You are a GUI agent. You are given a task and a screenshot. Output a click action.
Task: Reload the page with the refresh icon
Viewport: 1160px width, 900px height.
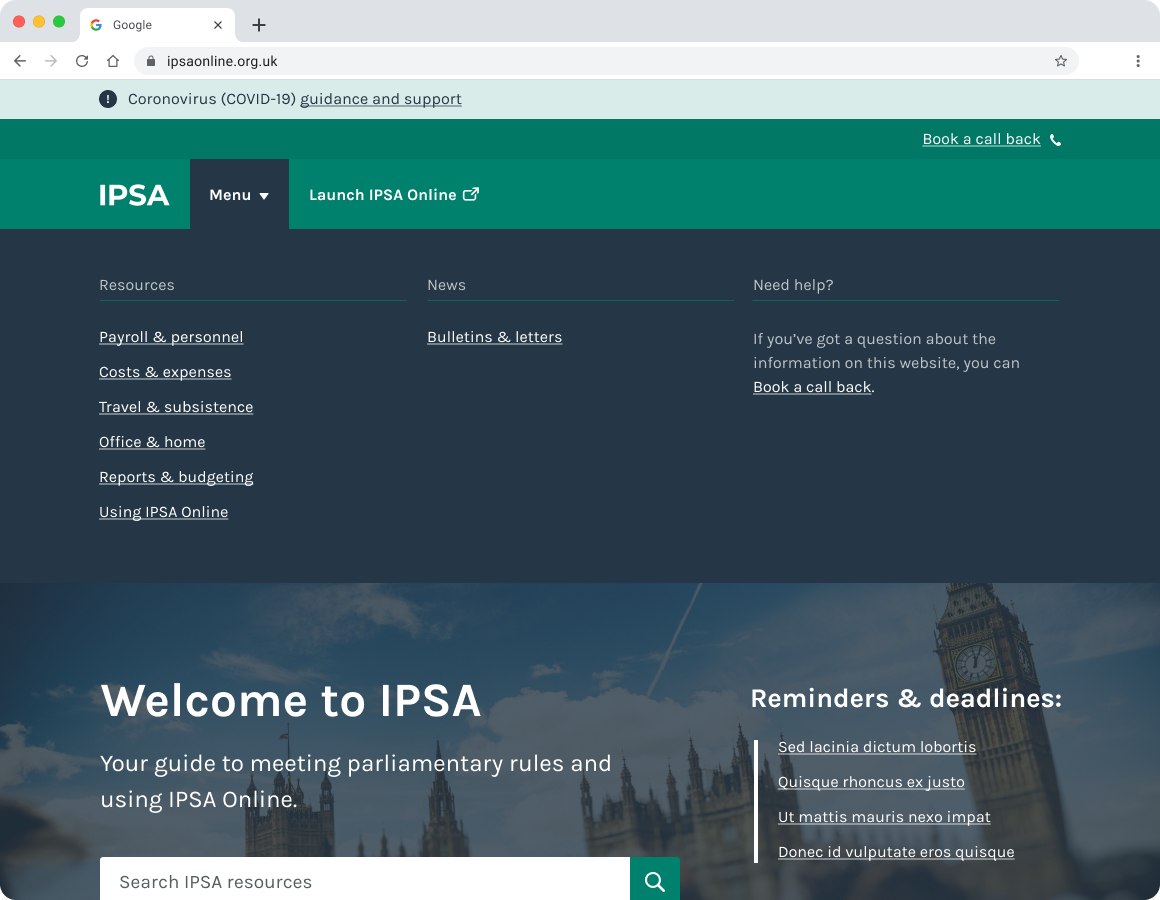pyautogui.click(x=82, y=61)
